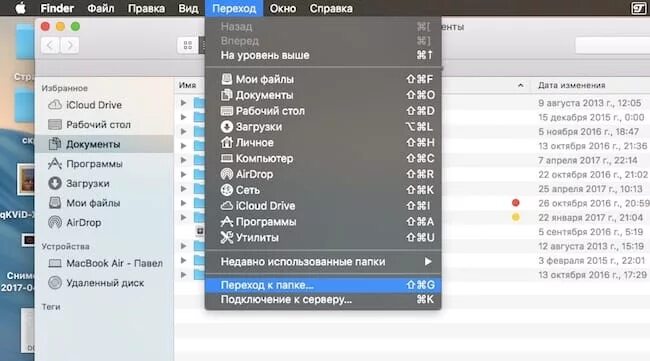650x361 pixels.
Task: Click the Finder search field
Action: (x=612, y=45)
